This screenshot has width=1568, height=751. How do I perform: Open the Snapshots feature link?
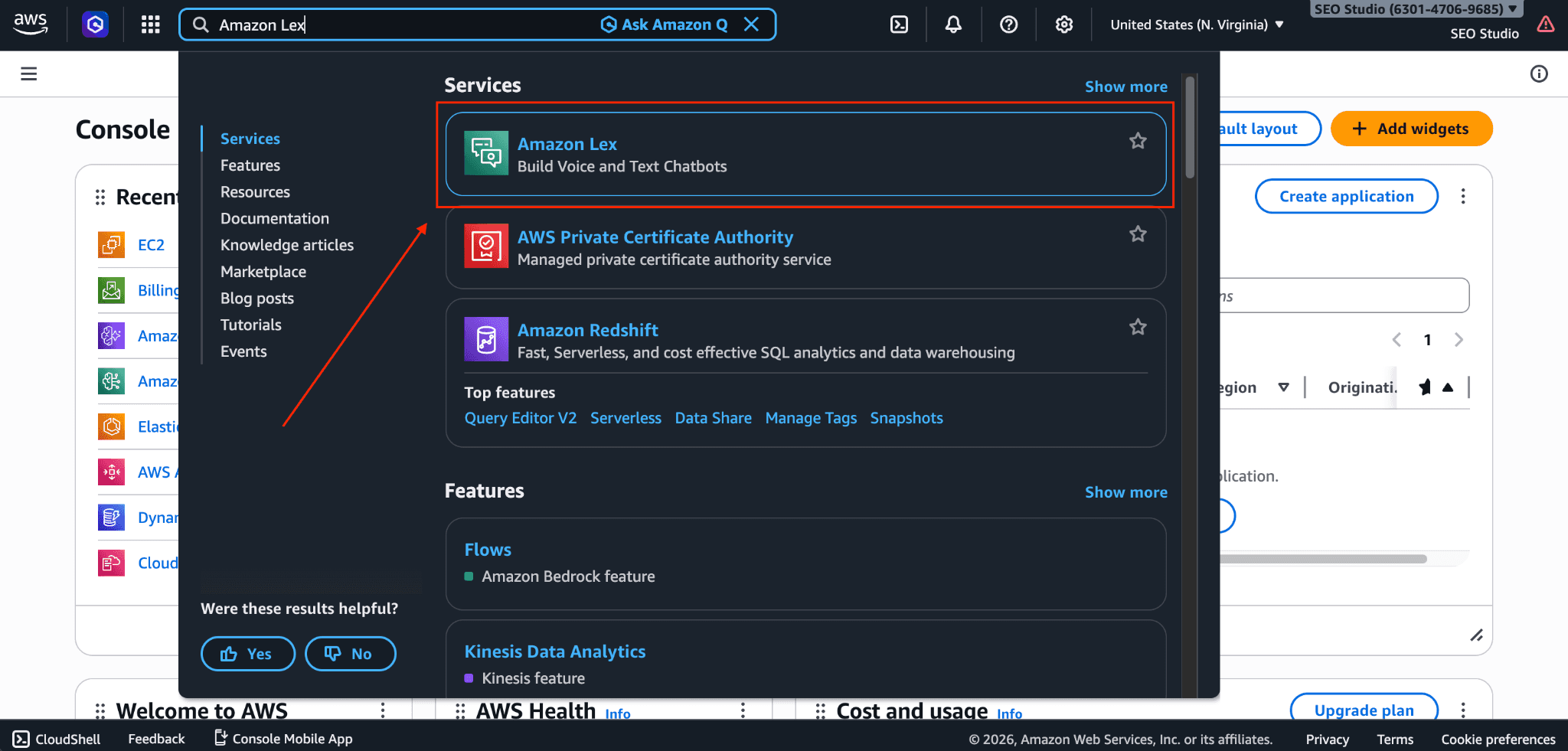(x=906, y=418)
